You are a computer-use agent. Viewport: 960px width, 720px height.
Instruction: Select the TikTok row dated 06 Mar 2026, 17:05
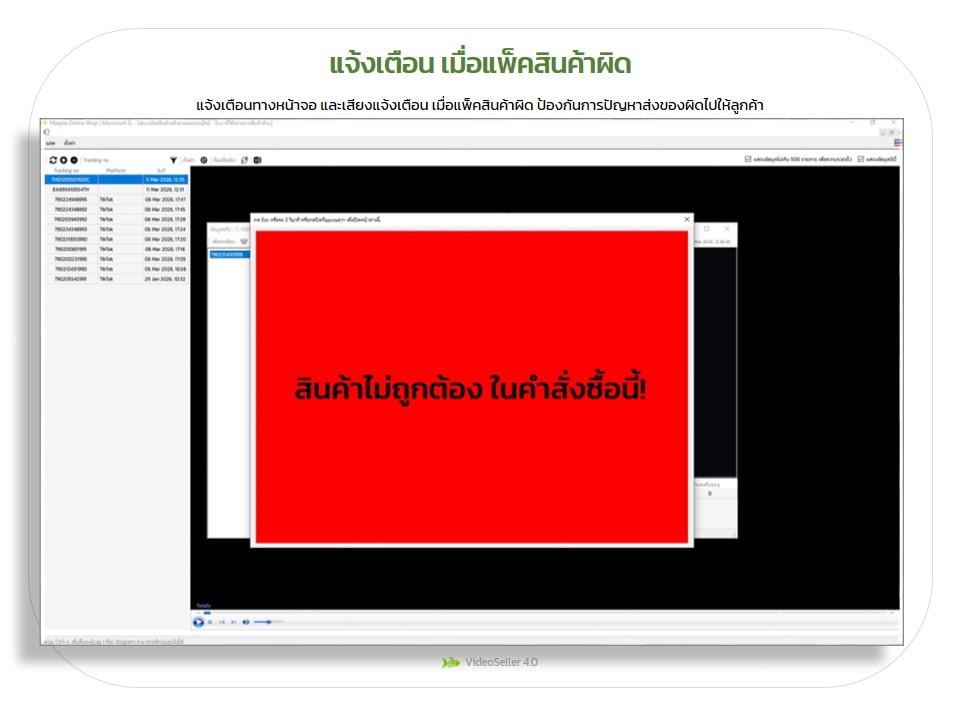116,259
